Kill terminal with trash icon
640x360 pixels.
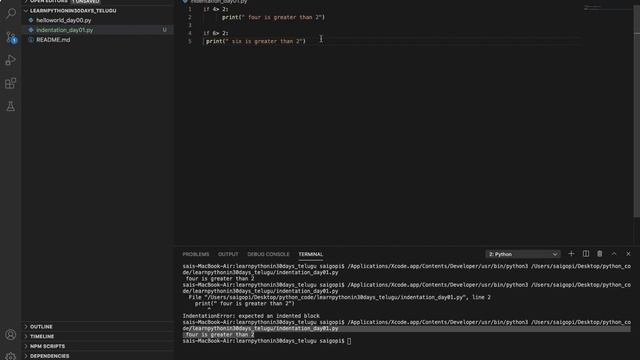(x=600, y=254)
